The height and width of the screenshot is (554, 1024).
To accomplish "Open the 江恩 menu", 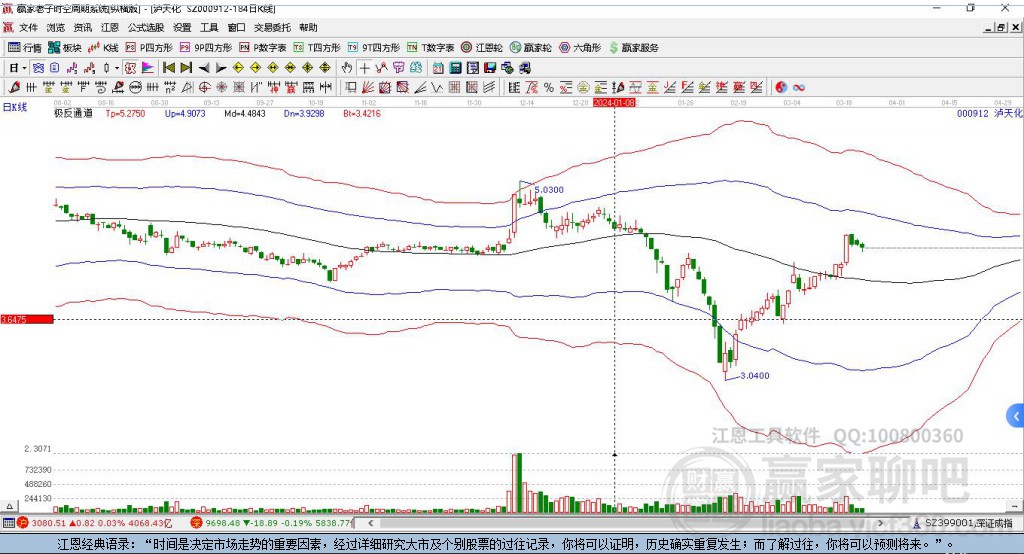I will point(110,27).
